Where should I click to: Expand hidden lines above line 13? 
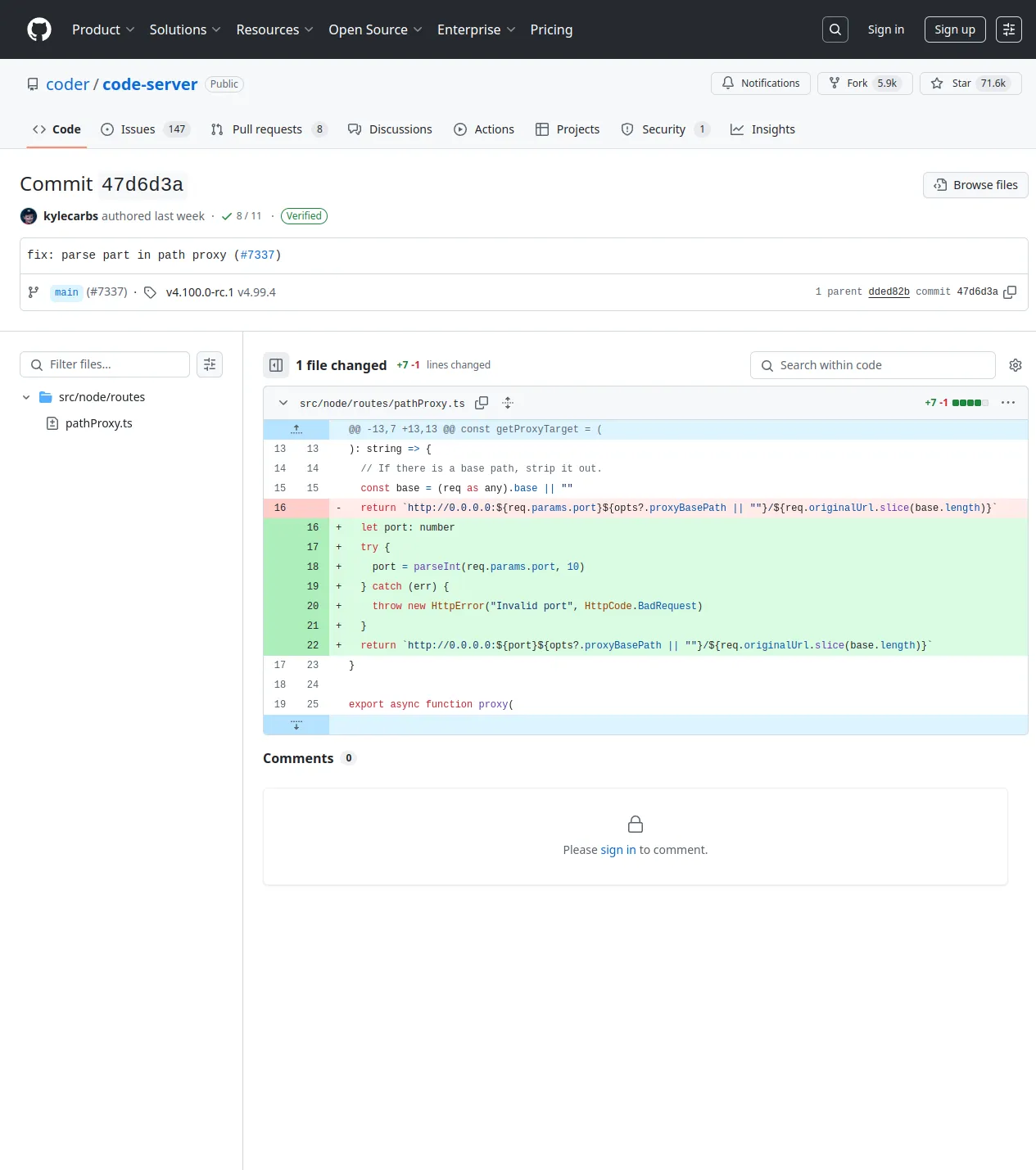point(296,429)
